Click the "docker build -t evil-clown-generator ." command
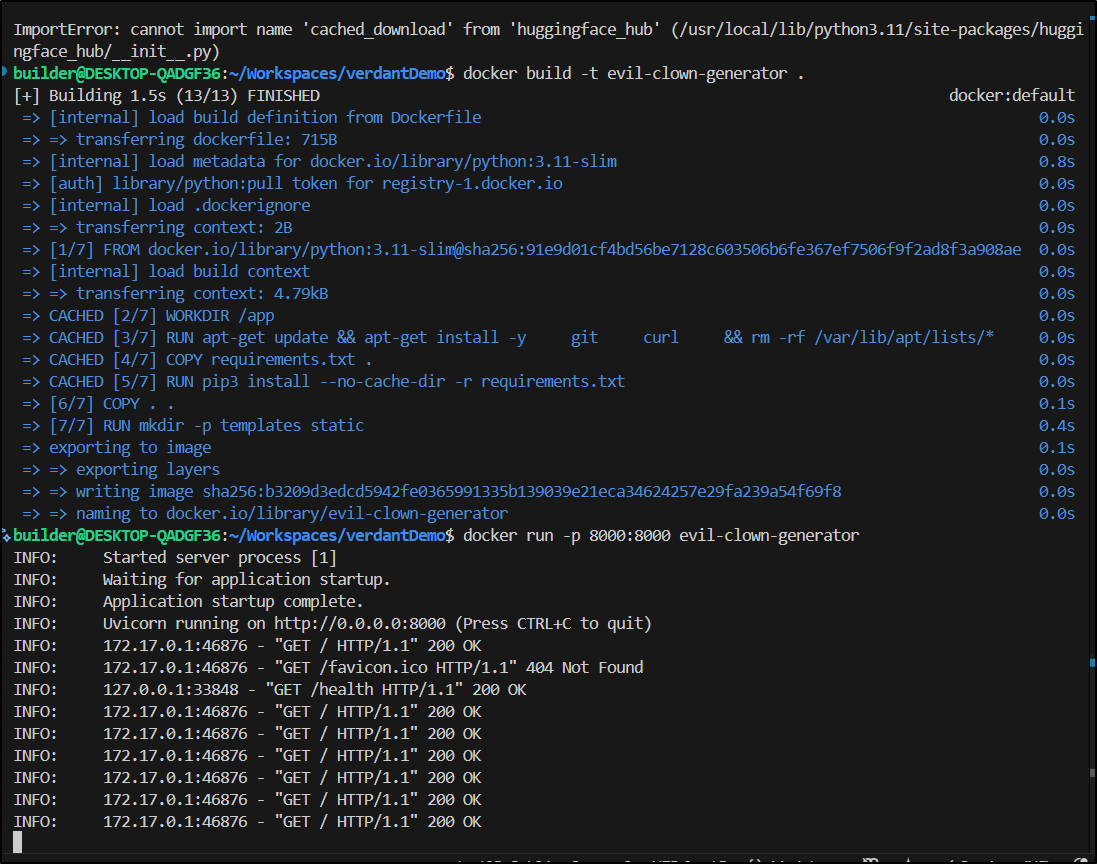This screenshot has height=864, width=1097. click(633, 73)
